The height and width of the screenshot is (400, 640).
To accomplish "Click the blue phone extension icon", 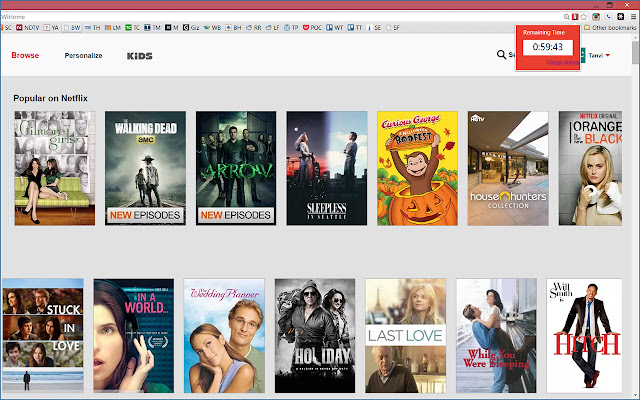I will click(x=609, y=17).
